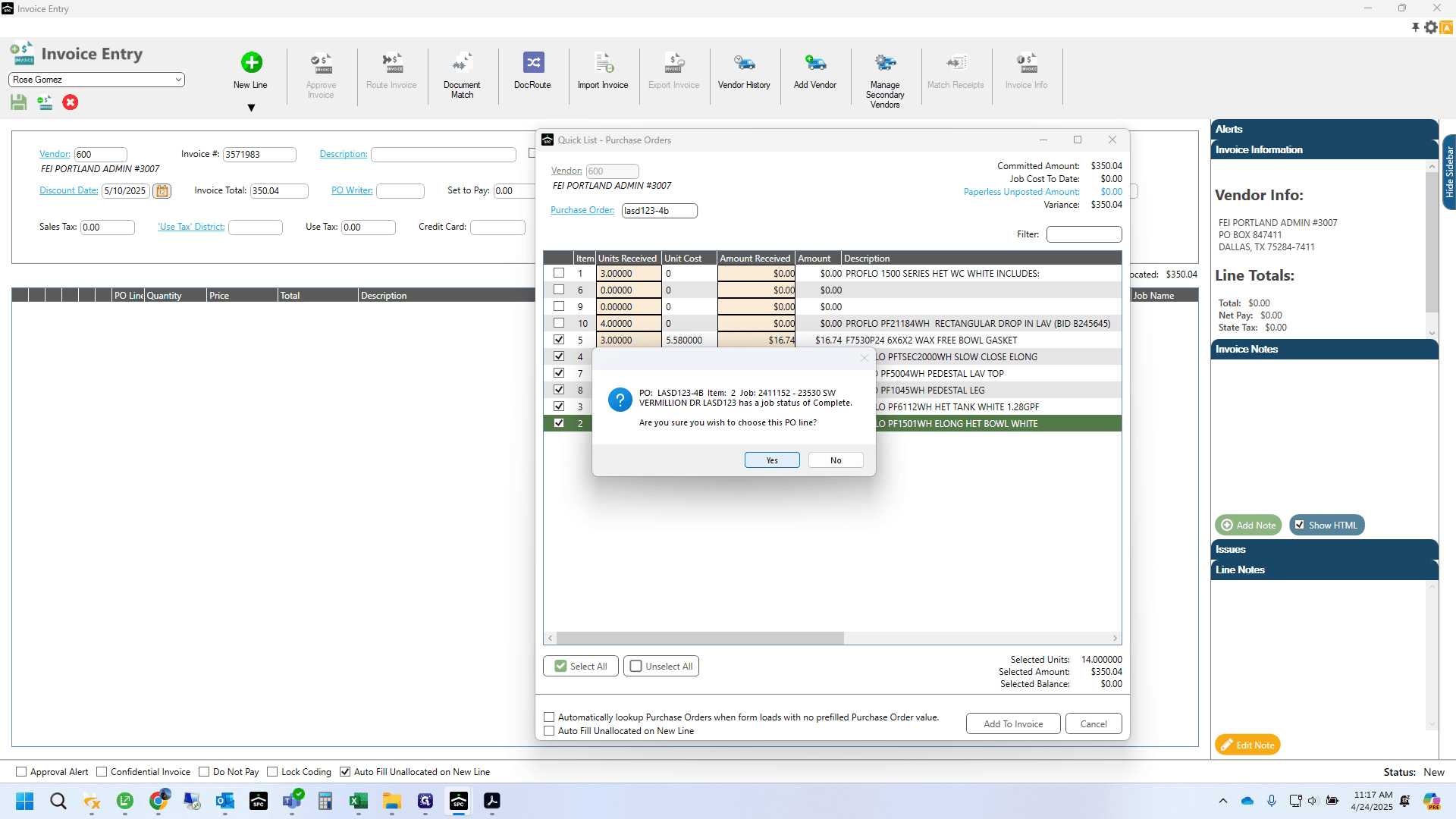1456x819 pixels.
Task: Click the Select All button
Action: point(581,667)
